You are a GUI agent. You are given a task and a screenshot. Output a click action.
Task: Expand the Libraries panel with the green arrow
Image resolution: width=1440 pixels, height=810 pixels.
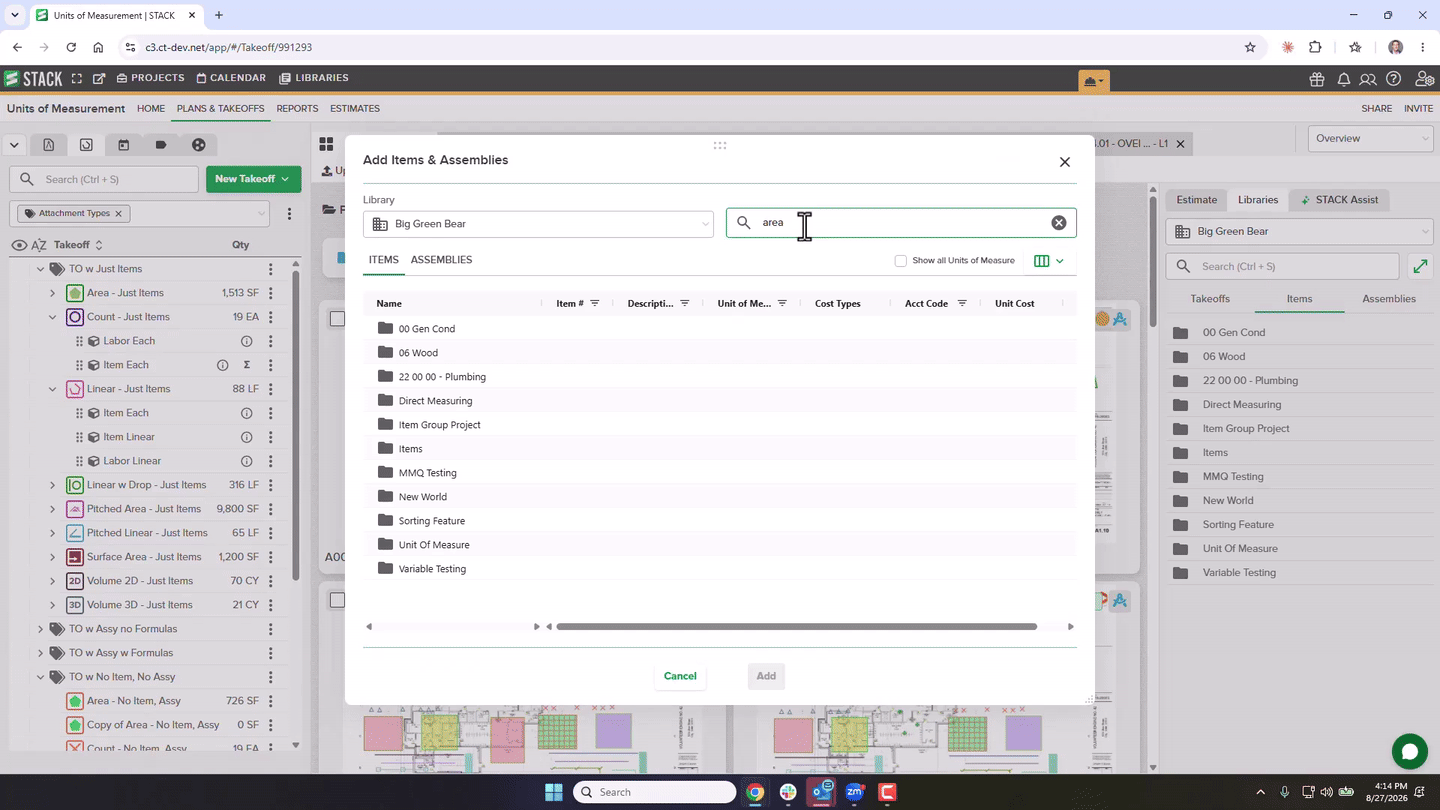click(1420, 266)
